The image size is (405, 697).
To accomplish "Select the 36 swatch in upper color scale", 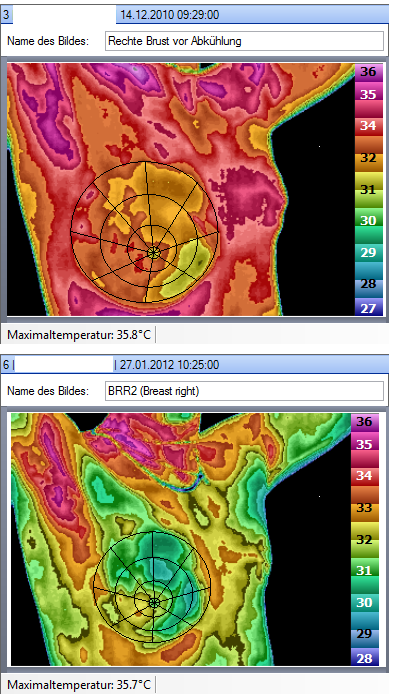I will click(x=369, y=72).
